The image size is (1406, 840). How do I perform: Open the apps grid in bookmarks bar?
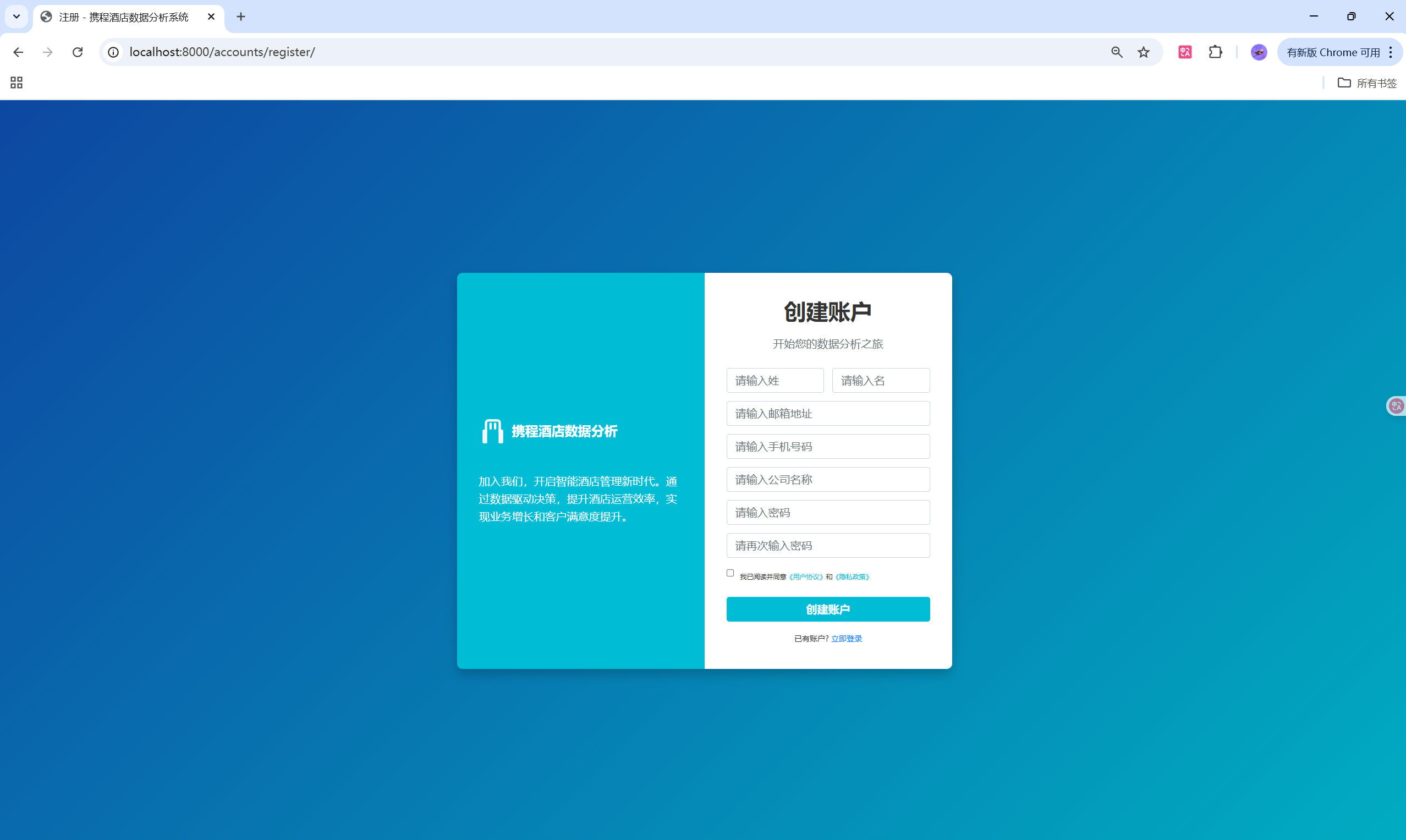(17, 83)
